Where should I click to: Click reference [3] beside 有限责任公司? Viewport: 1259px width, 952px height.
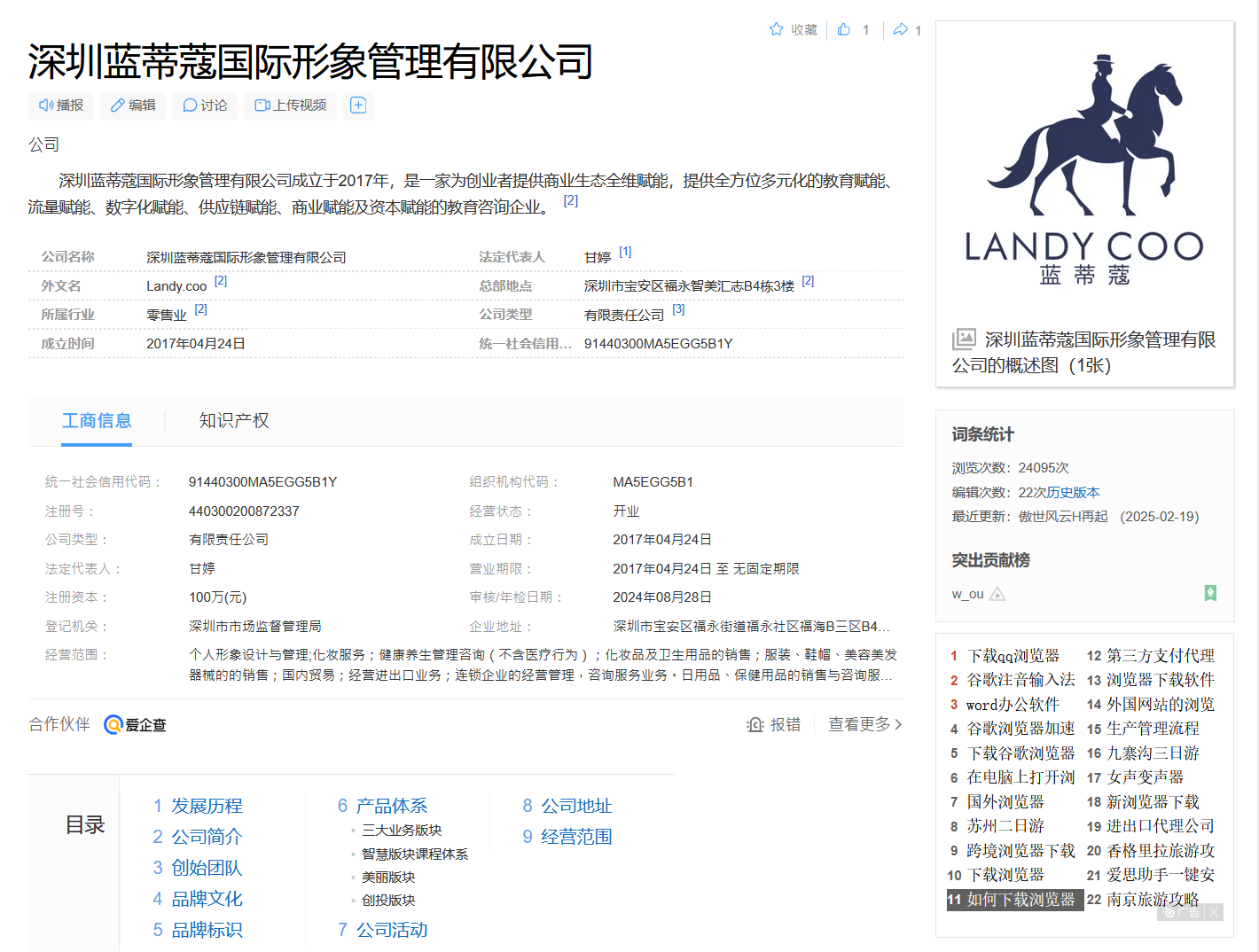point(678,309)
